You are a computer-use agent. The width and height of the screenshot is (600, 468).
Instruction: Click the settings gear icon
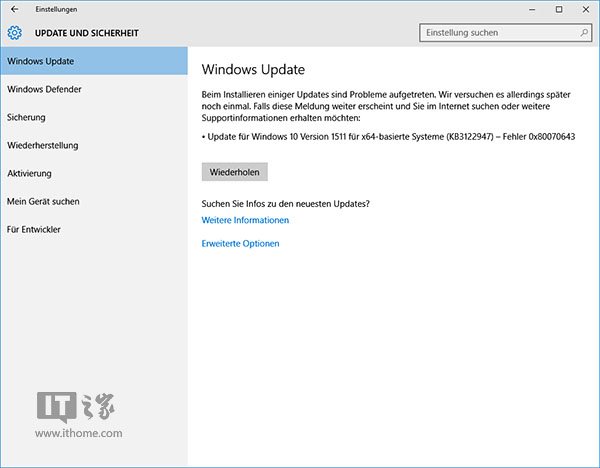coord(14,33)
